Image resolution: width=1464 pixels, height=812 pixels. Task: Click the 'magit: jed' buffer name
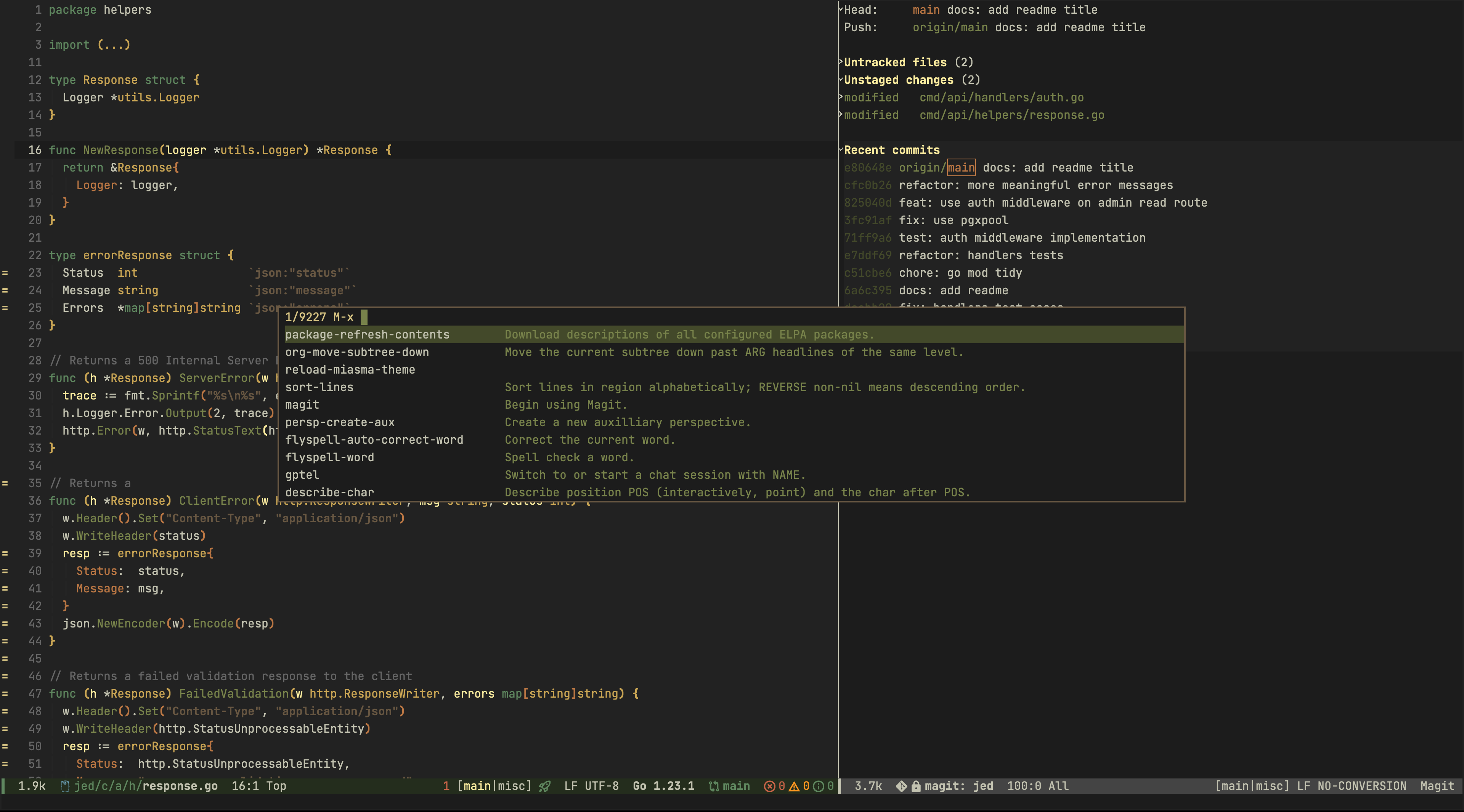[x=959, y=786]
